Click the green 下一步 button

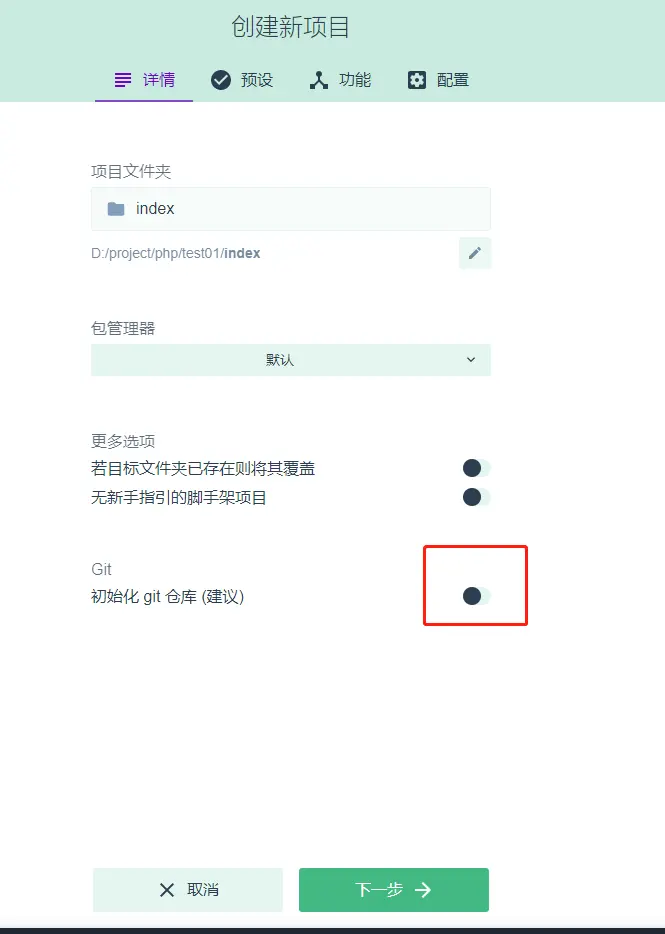click(x=394, y=890)
